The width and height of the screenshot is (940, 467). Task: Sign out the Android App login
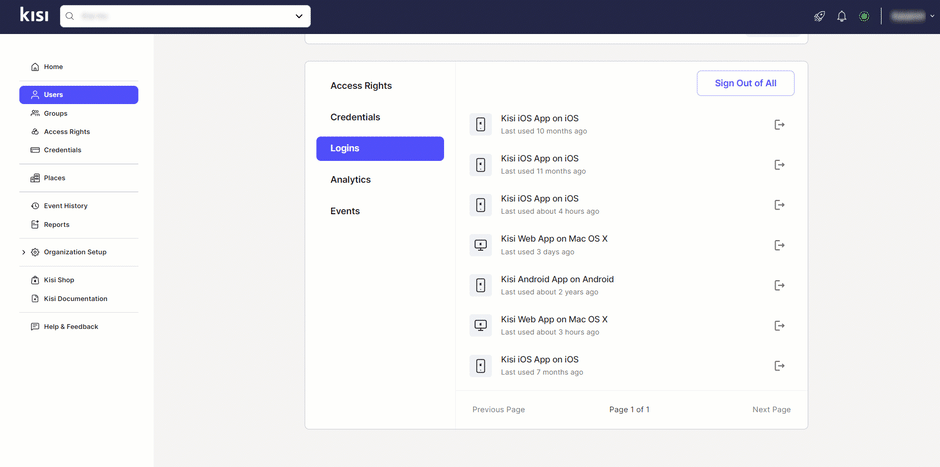click(x=779, y=285)
